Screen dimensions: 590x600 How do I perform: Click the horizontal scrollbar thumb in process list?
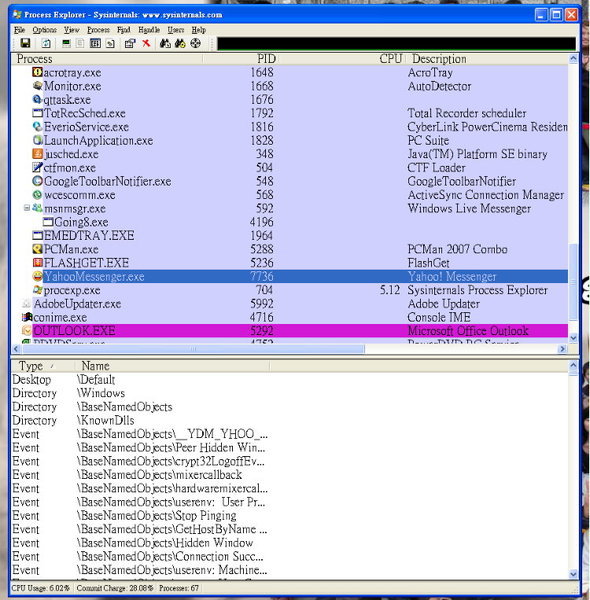click(192, 349)
